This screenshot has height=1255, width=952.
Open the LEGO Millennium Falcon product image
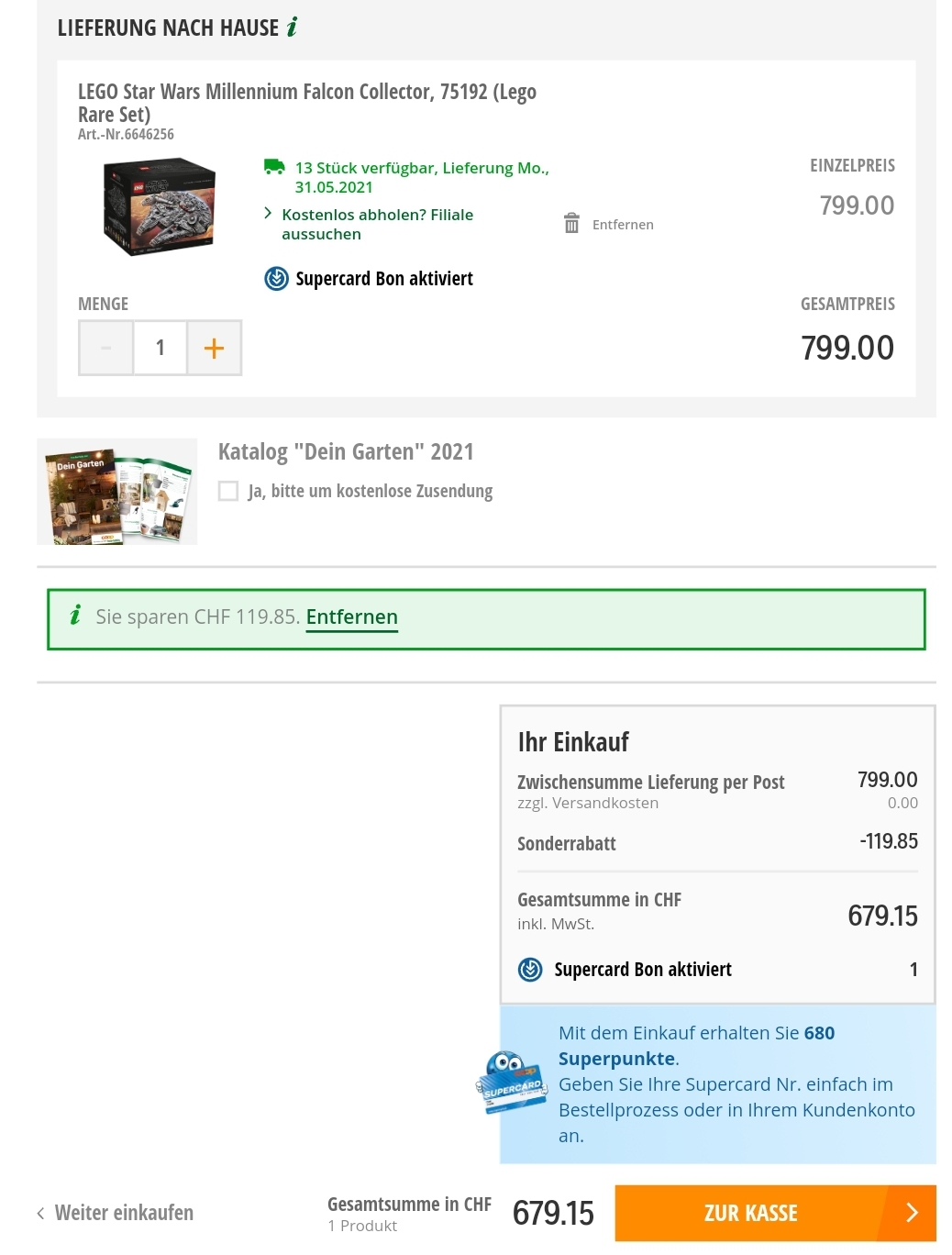point(160,207)
